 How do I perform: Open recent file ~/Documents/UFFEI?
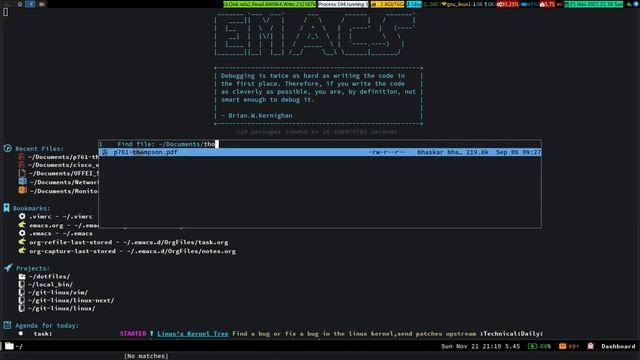tap(63, 173)
